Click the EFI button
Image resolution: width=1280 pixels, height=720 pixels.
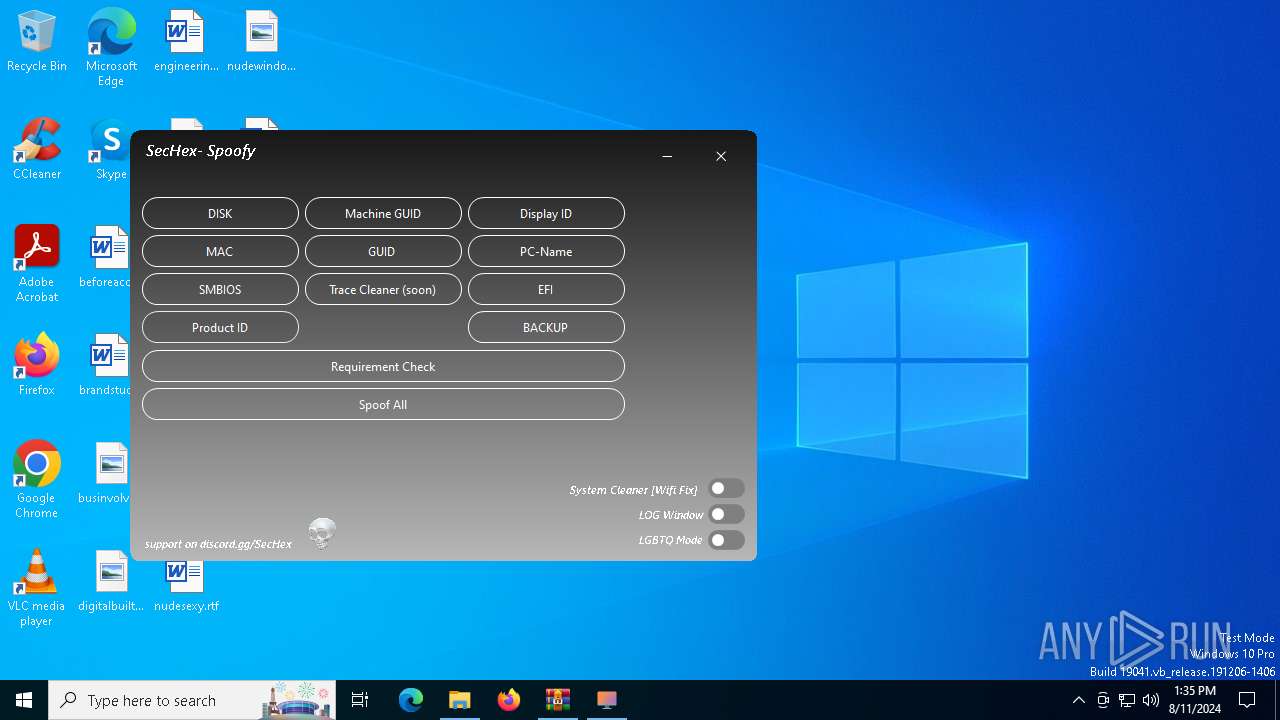point(546,289)
